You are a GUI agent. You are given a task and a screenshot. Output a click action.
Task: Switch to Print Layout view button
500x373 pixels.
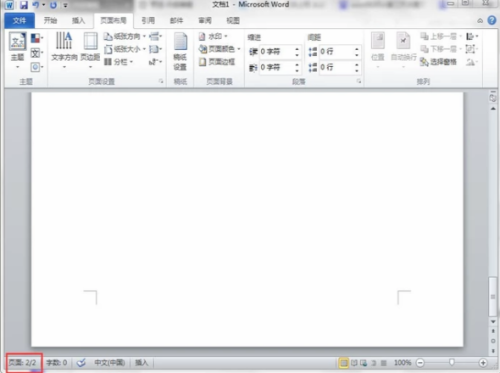click(343, 363)
